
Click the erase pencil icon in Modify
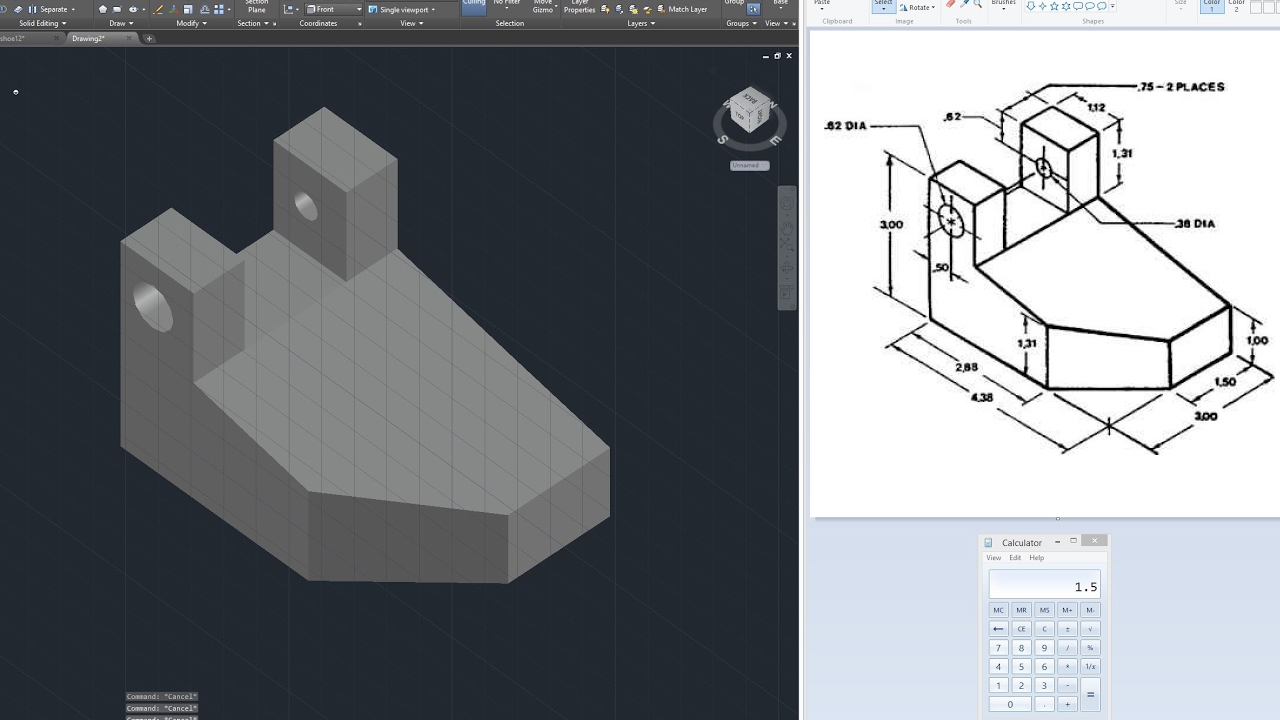click(158, 9)
